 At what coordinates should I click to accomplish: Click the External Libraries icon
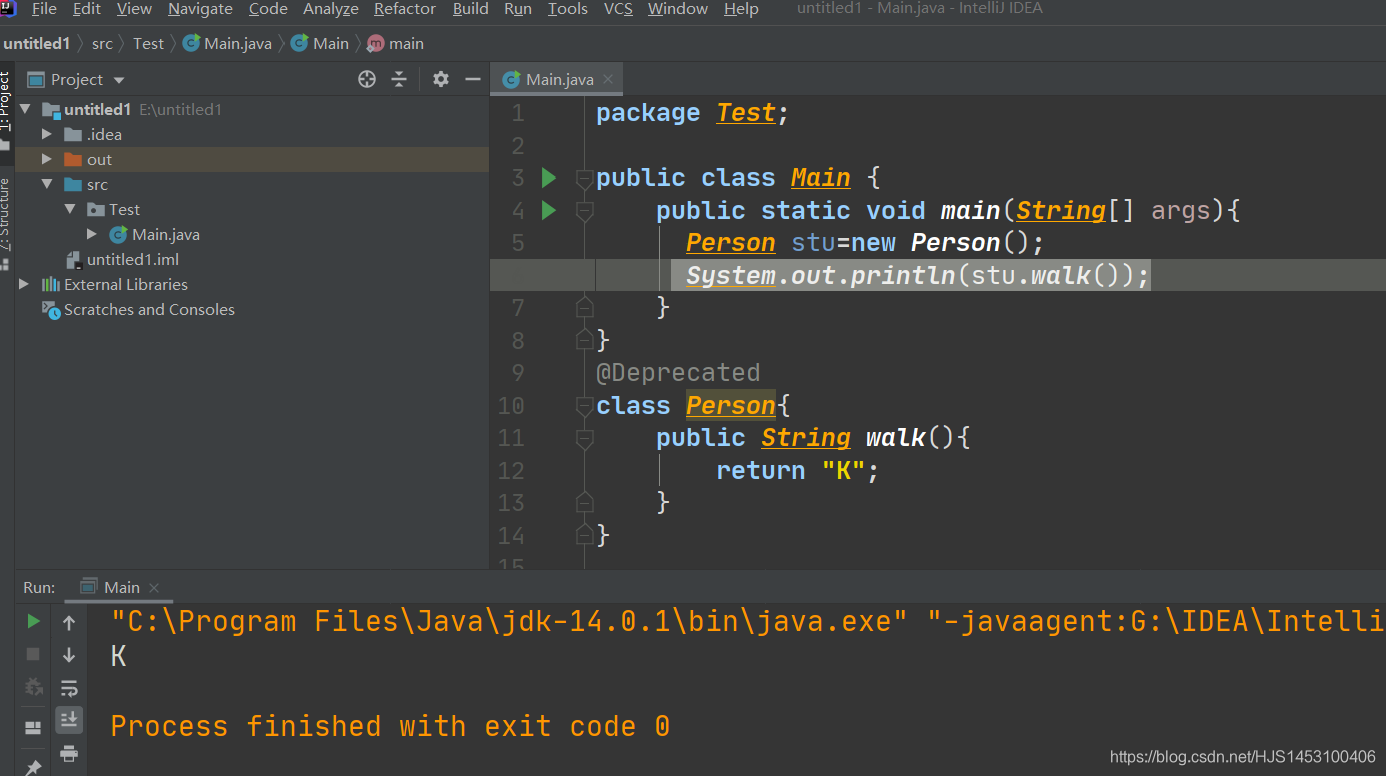[x=50, y=285]
